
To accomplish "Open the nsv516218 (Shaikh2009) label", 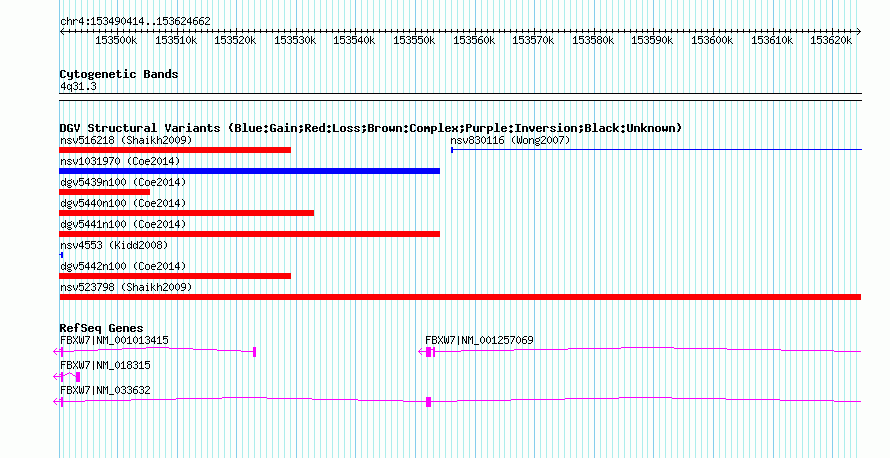I will pyautogui.click(x=126, y=140).
